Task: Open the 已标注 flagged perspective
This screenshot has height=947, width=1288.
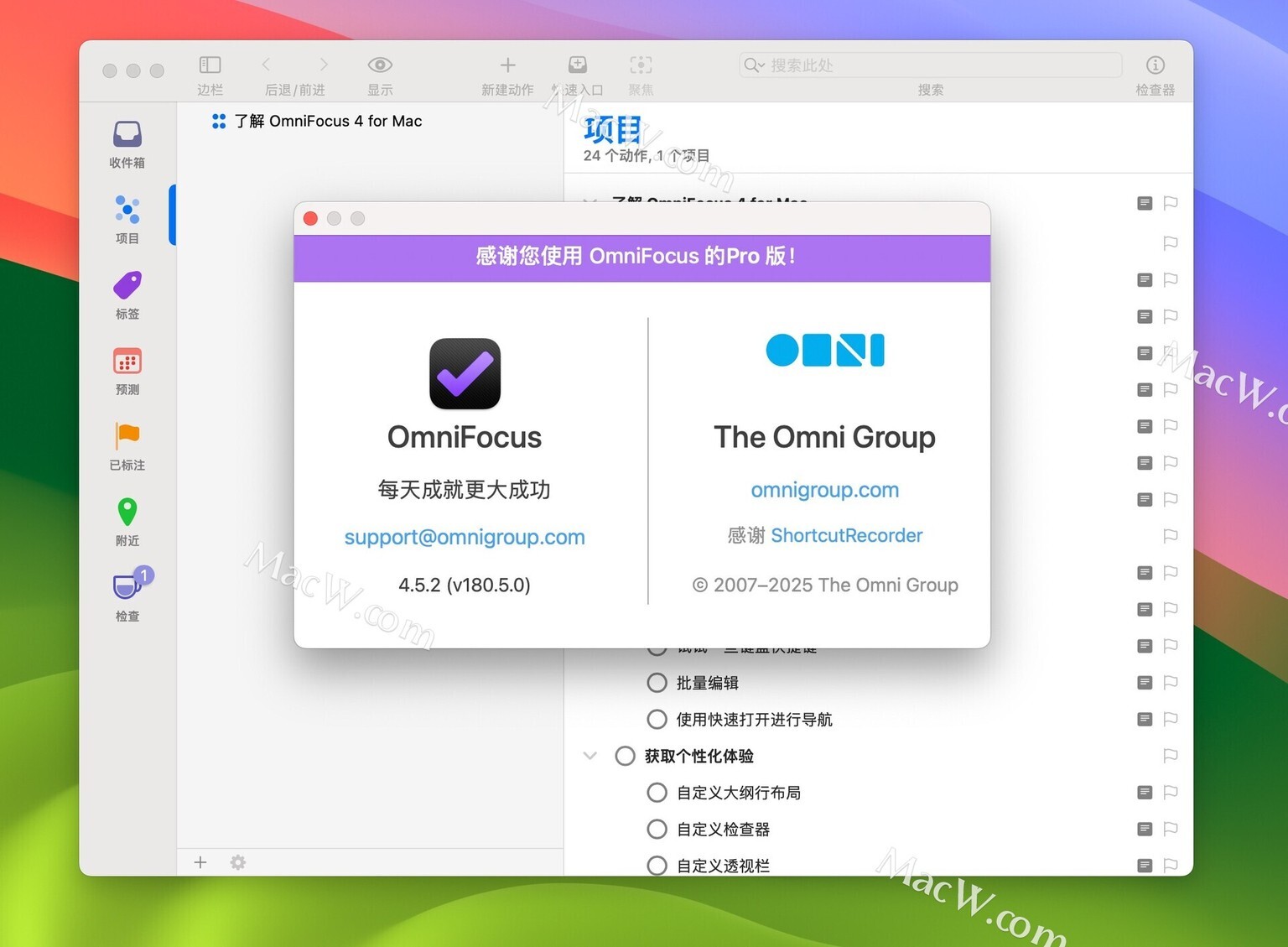Action: (x=127, y=446)
